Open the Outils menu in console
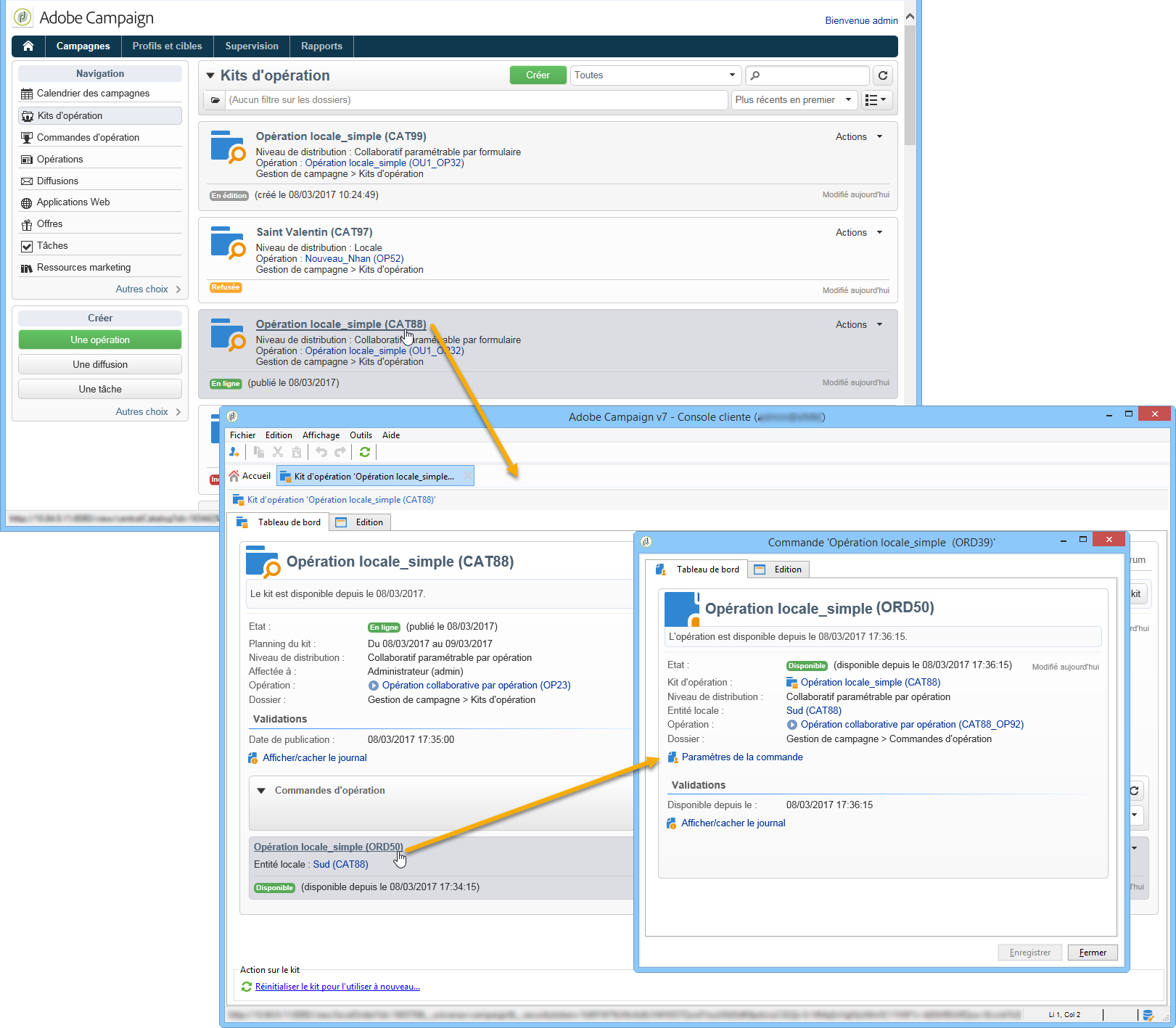1176x1028 pixels. coord(361,435)
